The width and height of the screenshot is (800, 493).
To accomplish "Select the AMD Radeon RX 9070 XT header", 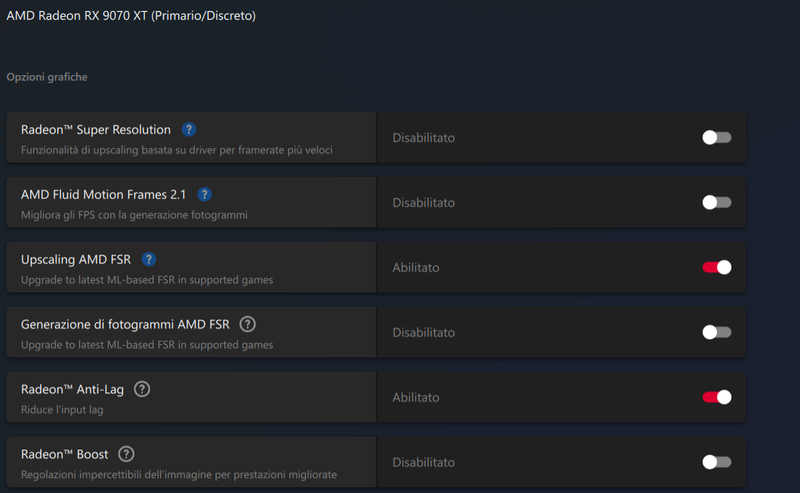I will (x=131, y=16).
